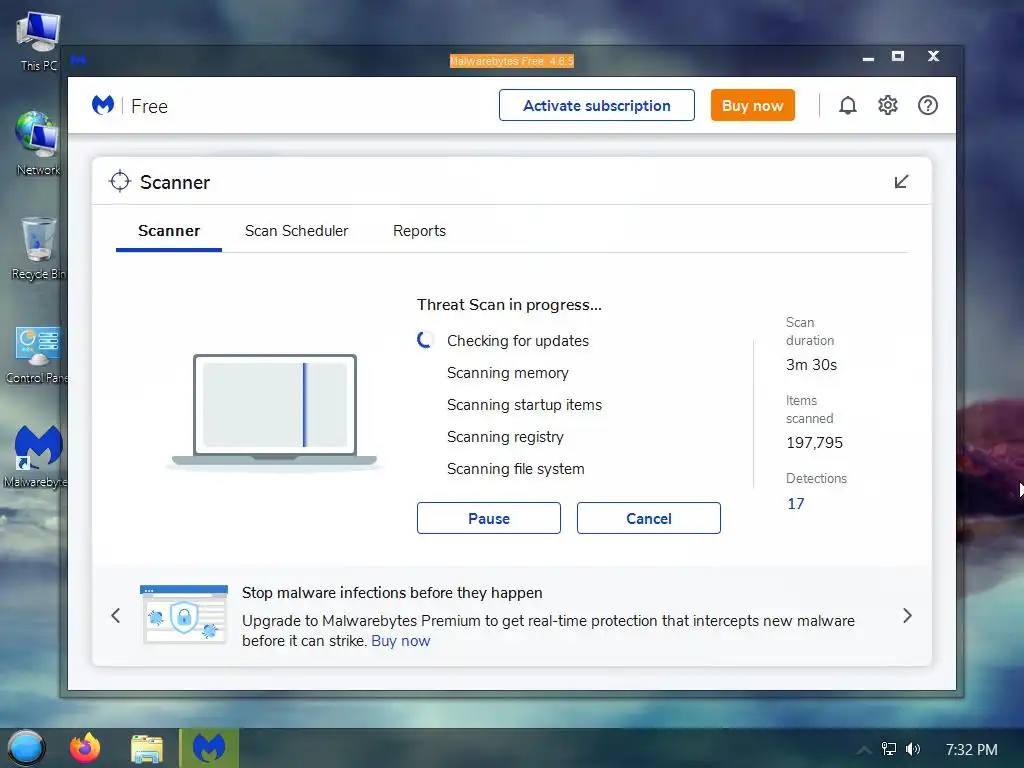The image size is (1024, 768).
Task: Click the 7:32 PM taskbar clock
Action: click(971, 749)
